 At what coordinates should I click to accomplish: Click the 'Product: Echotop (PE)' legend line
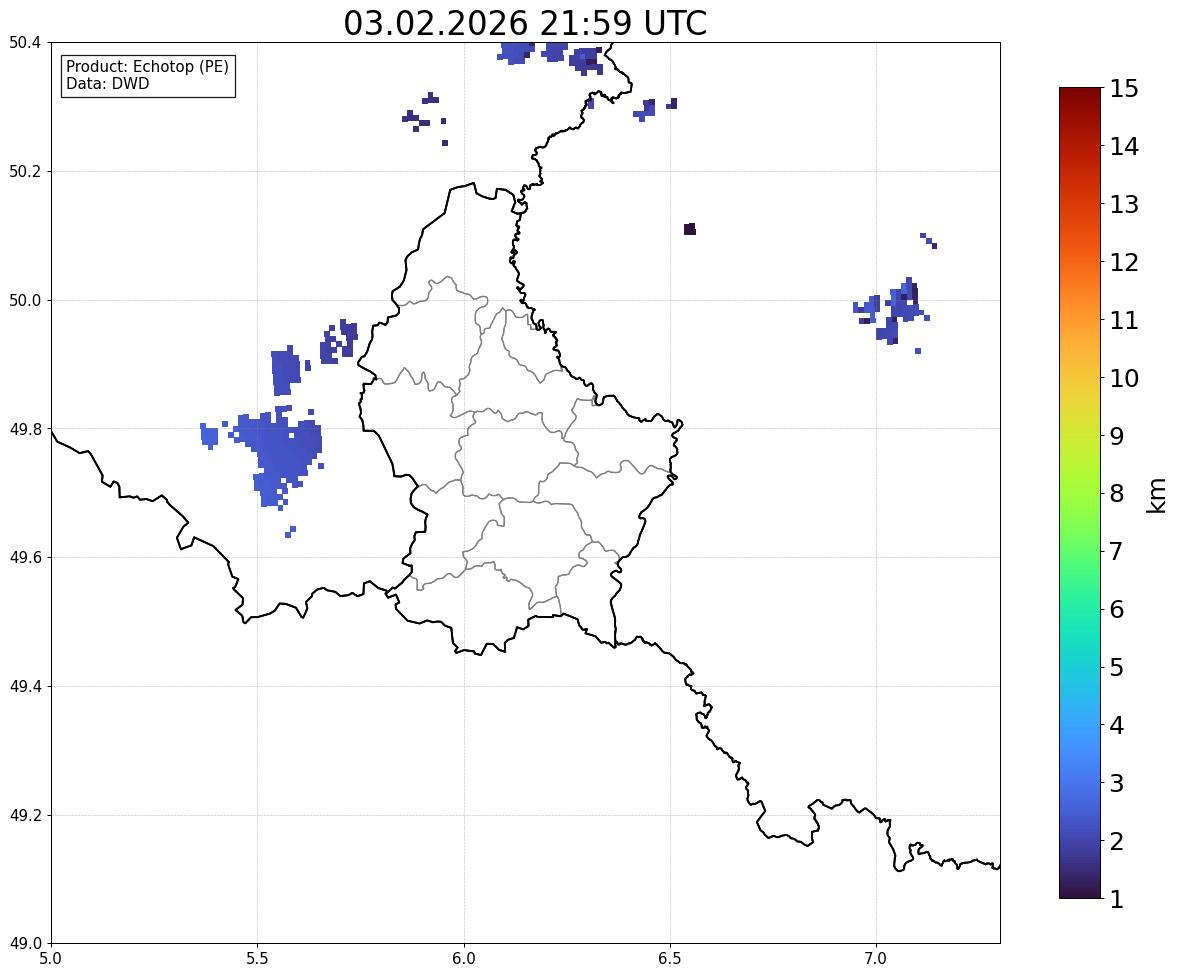coord(147,66)
